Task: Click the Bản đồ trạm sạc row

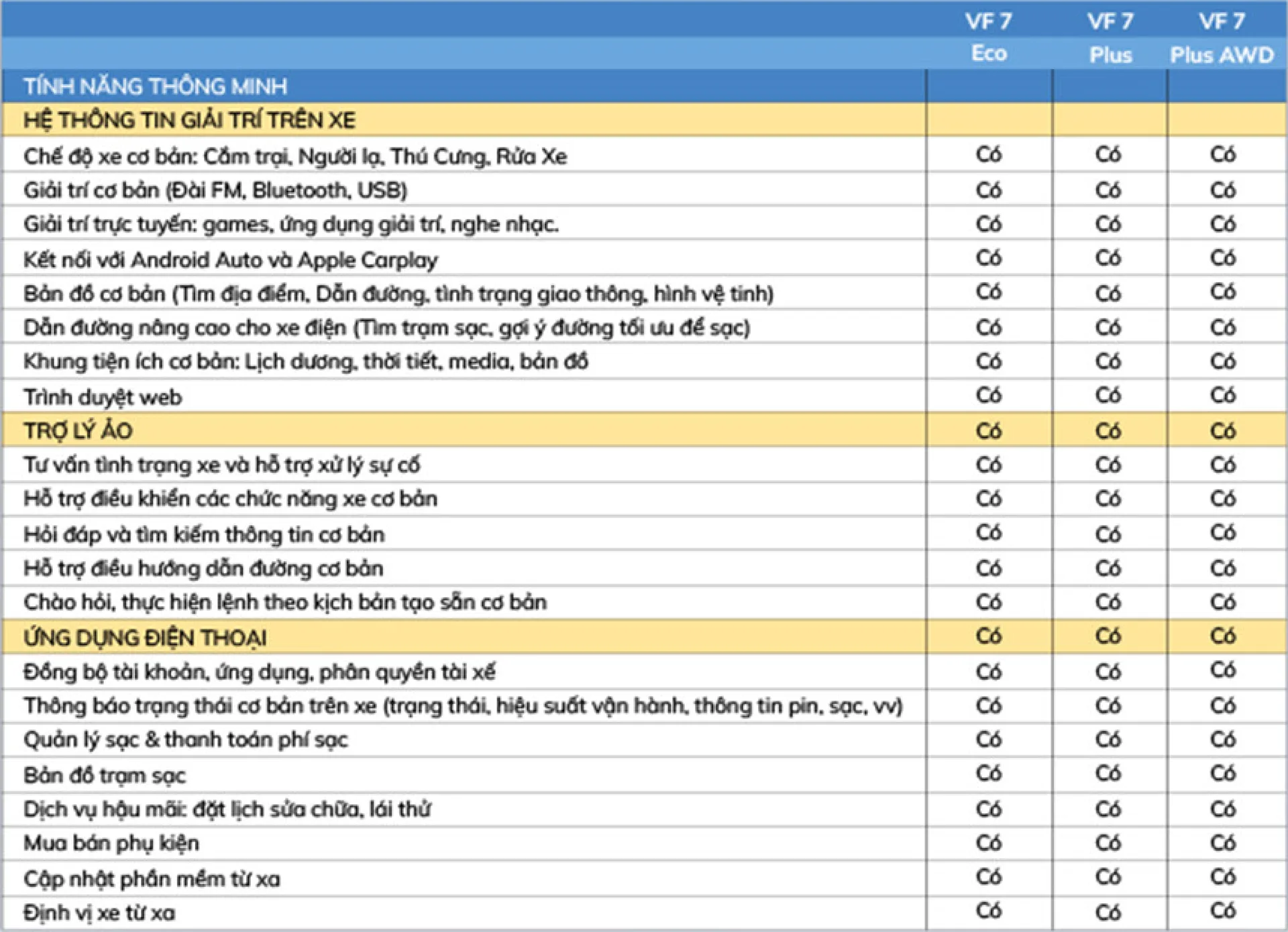Action: [x=105, y=775]
